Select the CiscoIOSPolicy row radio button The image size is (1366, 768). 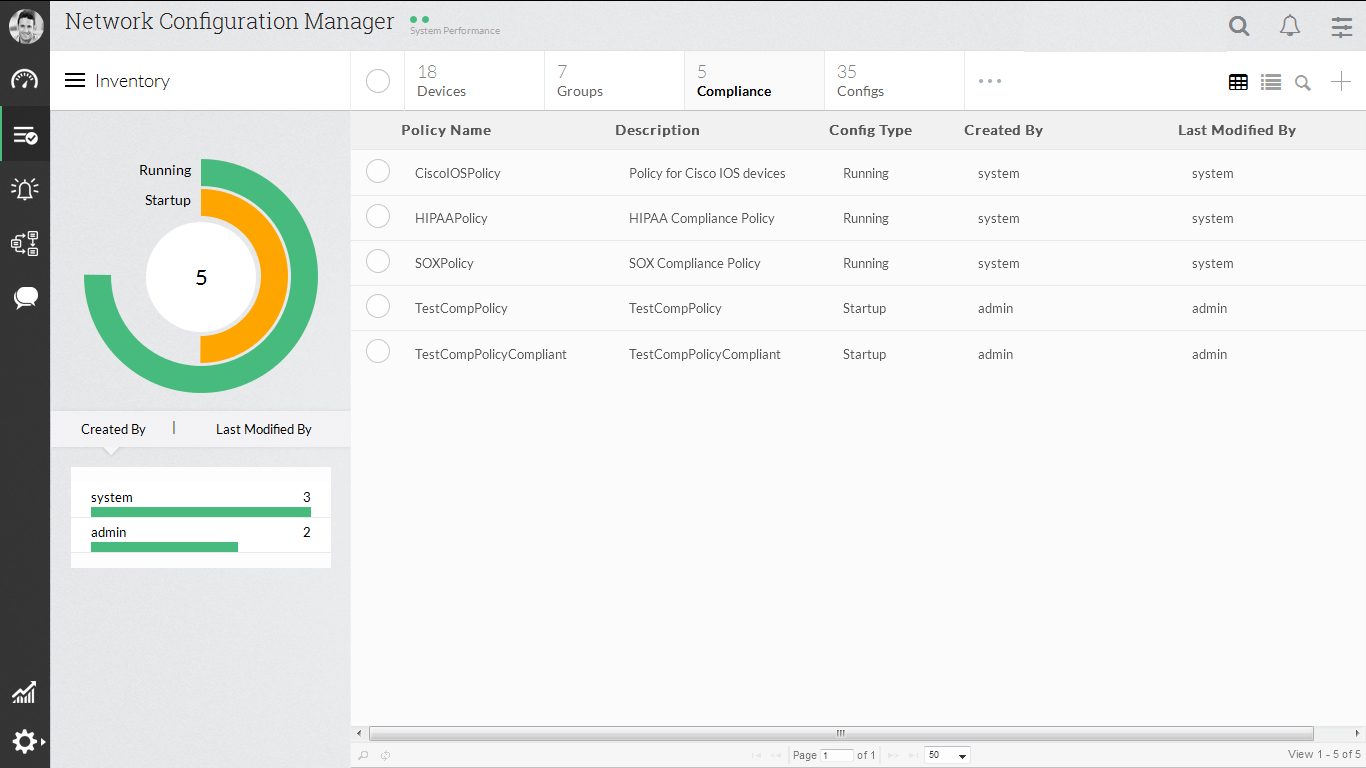pyautogui.click(x=377, y=171)
